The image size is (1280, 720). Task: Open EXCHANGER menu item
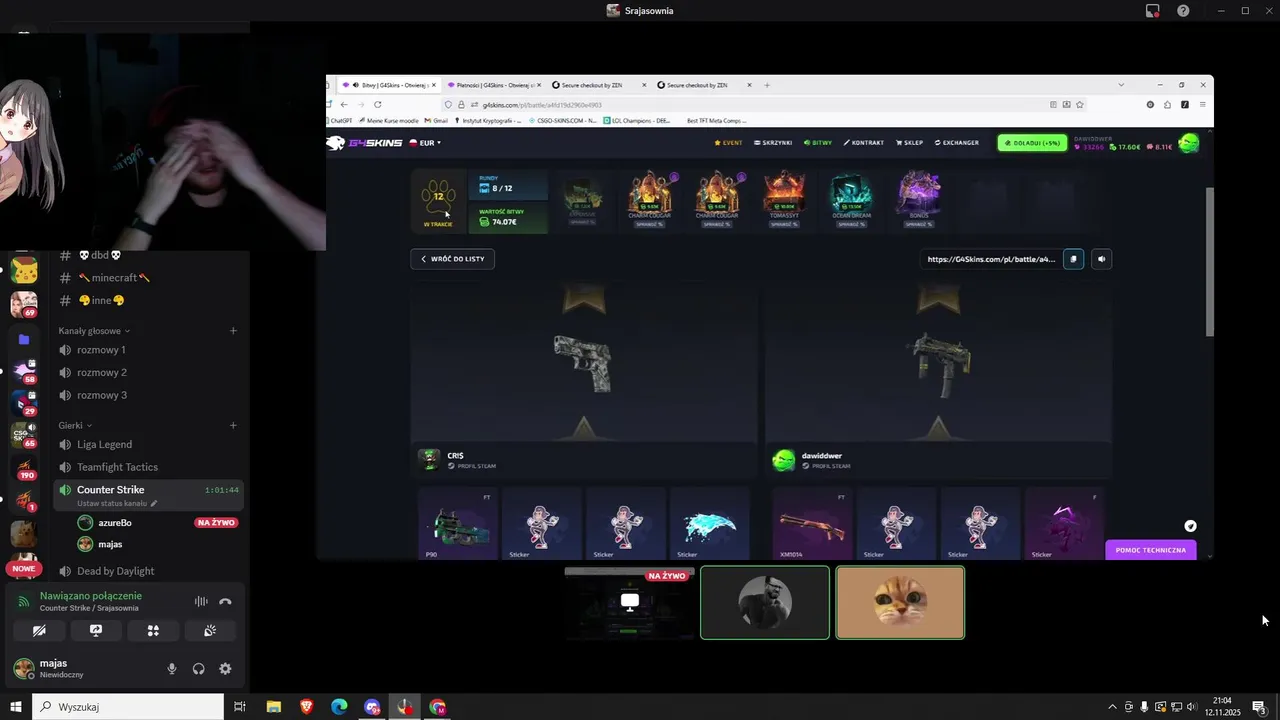(x=957, y=143)
